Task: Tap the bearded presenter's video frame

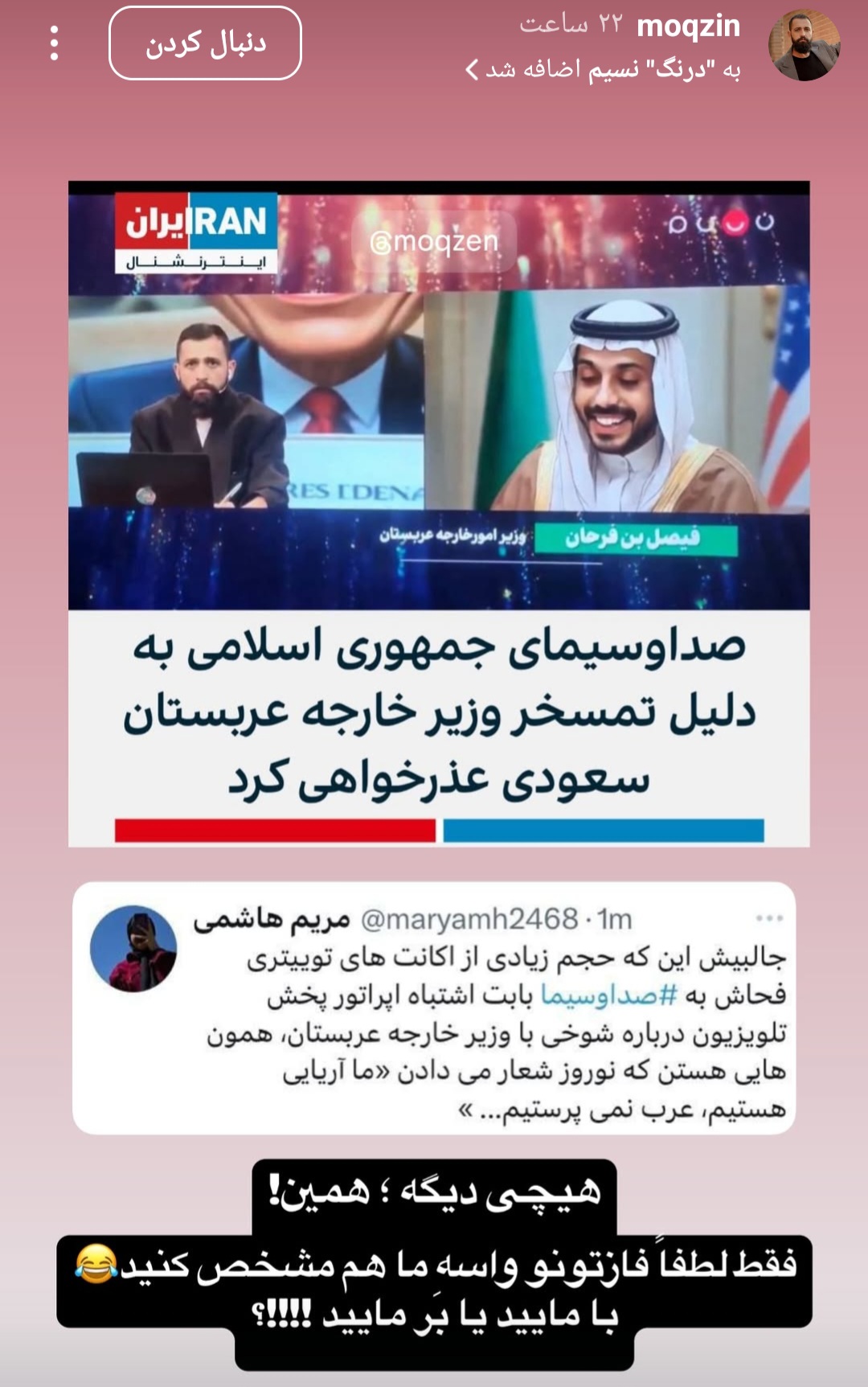Action: (246, 400)
